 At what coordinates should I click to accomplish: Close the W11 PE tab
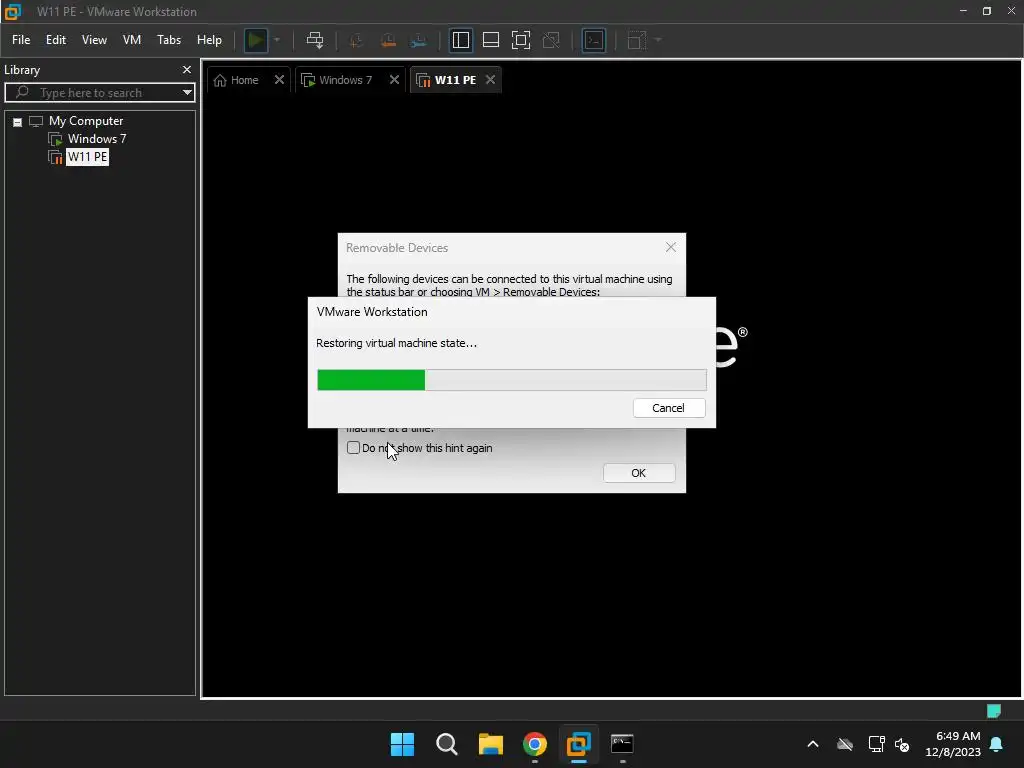click(x=490, y=80)
